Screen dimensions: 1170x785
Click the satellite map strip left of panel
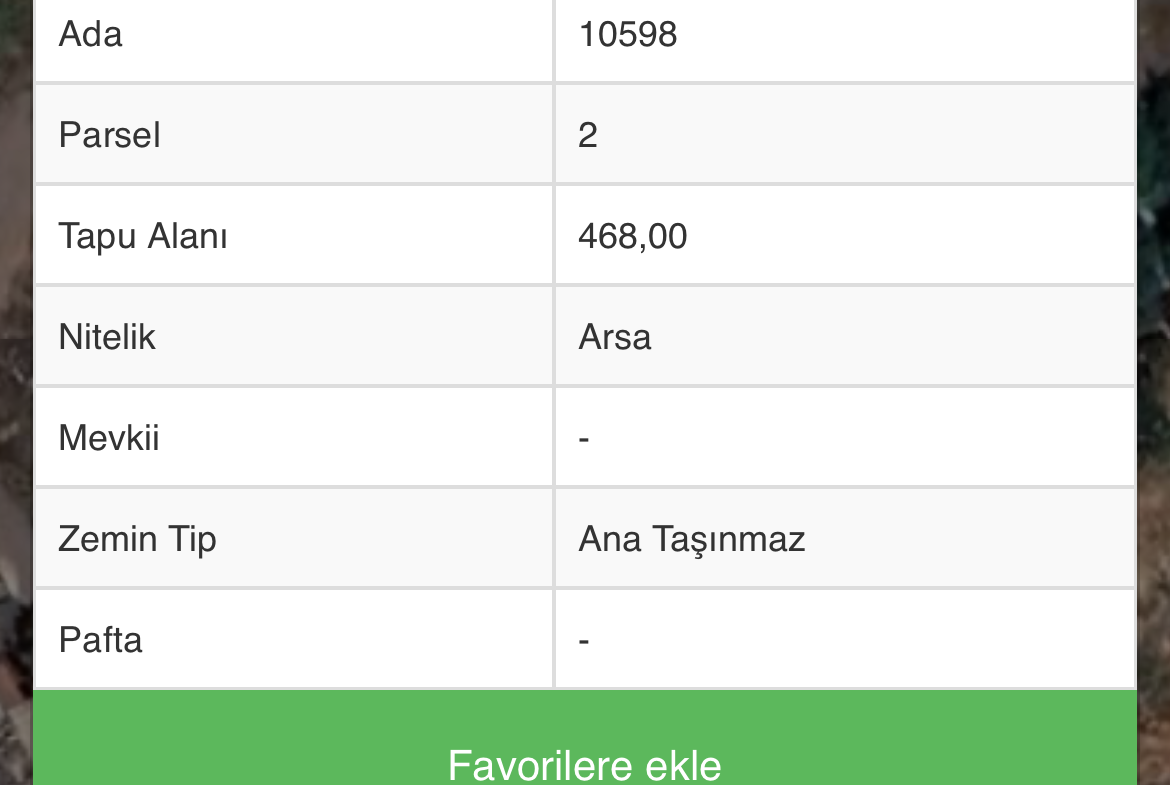pos(16,392)
